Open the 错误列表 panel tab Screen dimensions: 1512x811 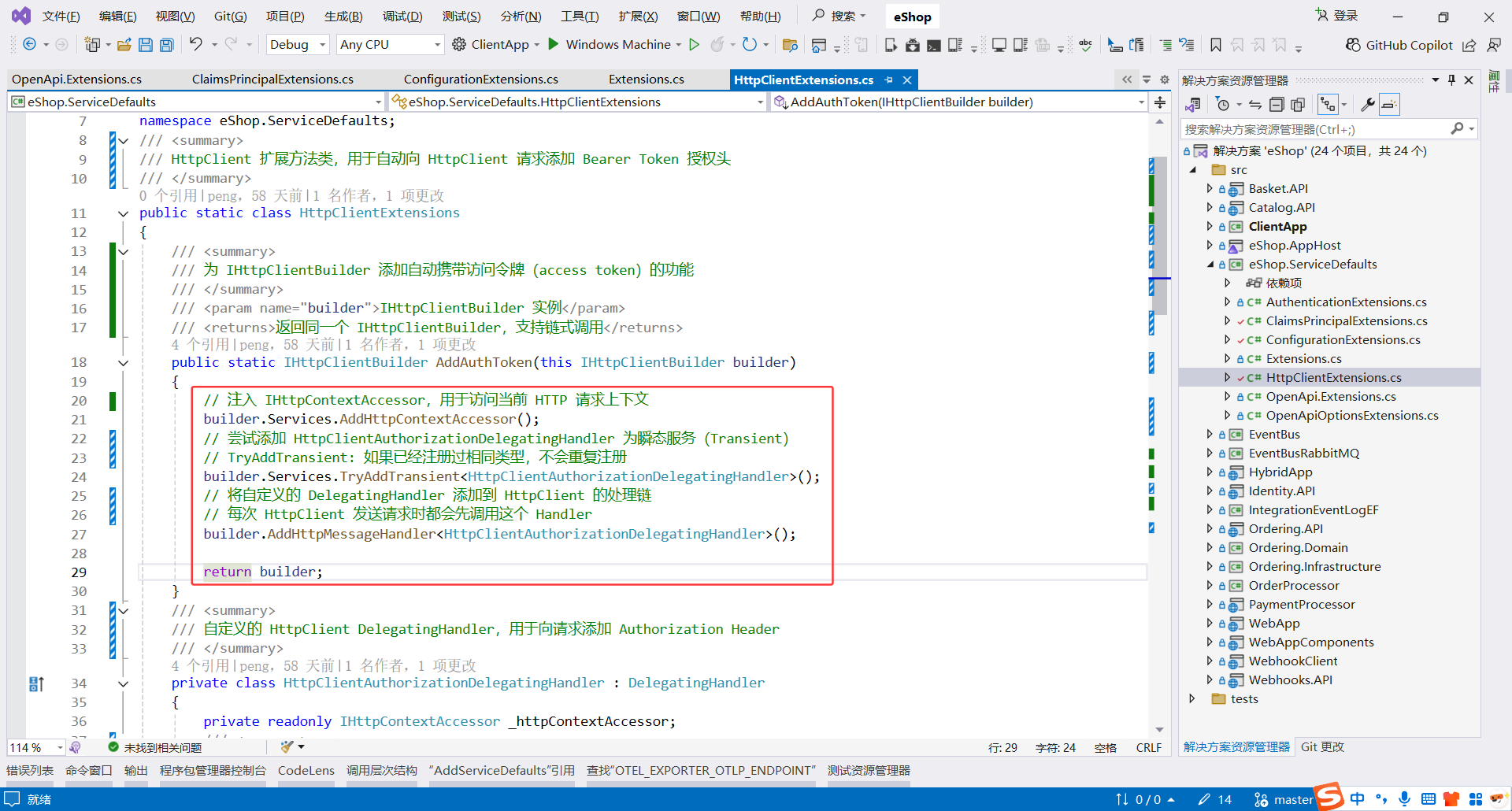coord(30,770)
